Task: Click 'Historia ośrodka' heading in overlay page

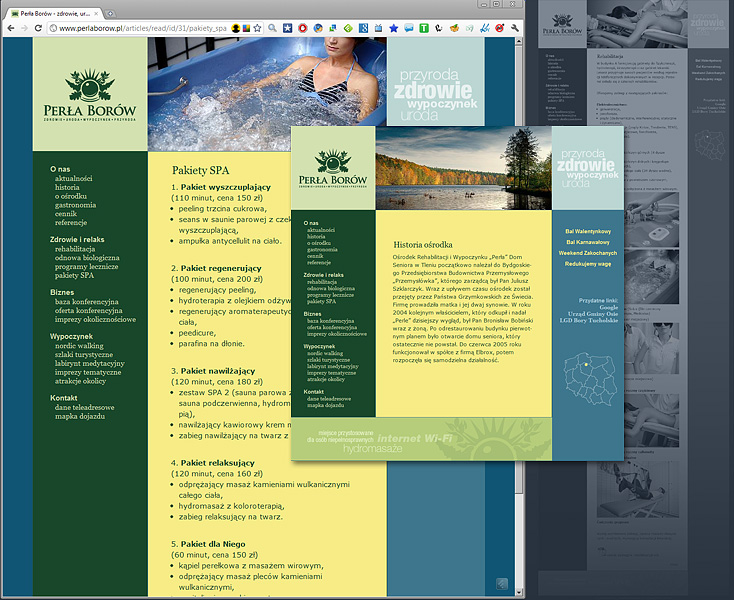Action: (x=423, y=245)
